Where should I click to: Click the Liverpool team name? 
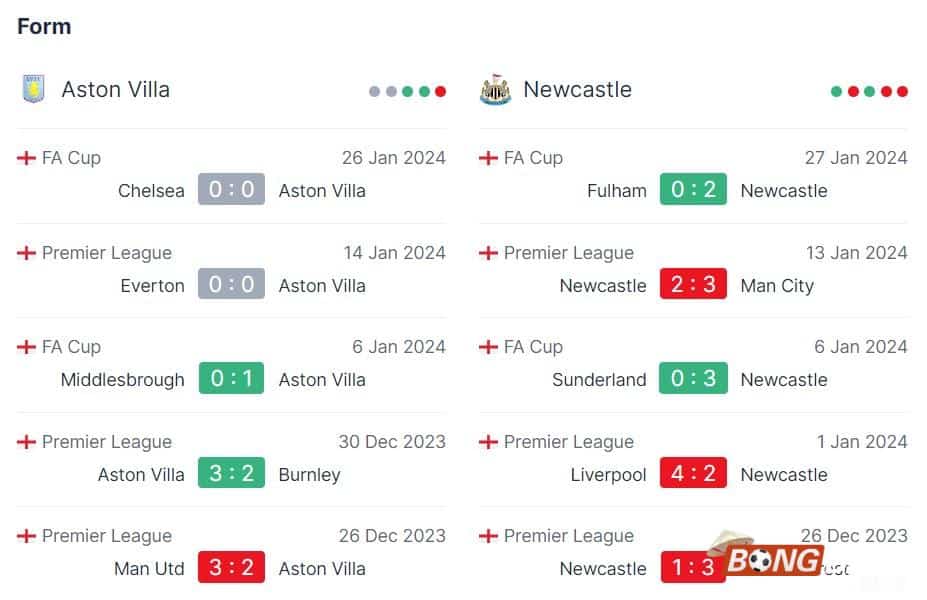point(608,473)
